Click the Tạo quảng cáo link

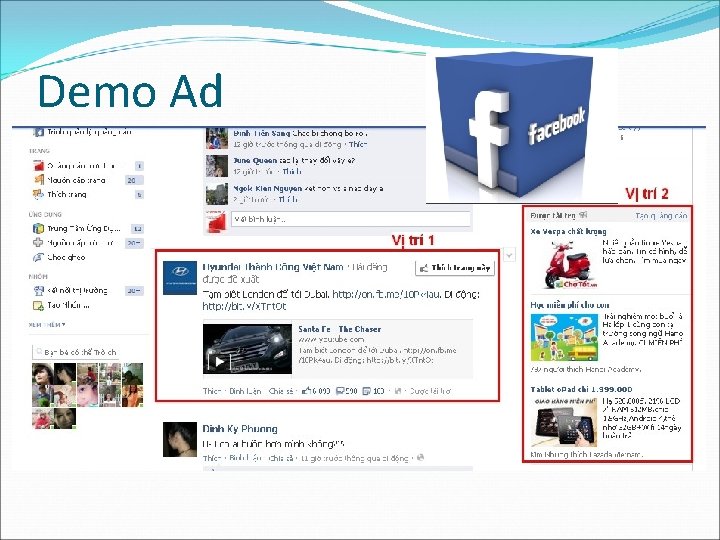[661, 215]
